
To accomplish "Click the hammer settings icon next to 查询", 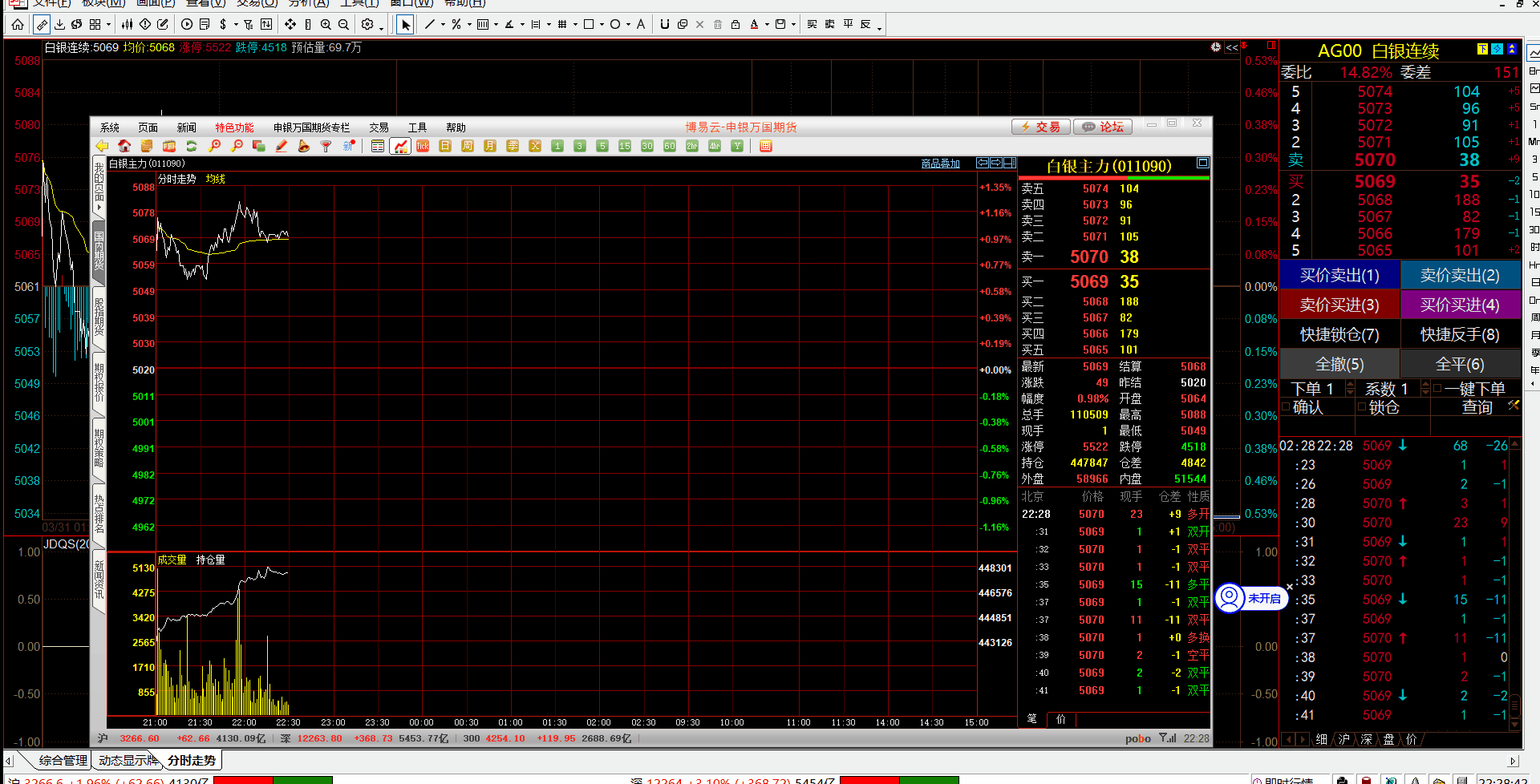I will [1513, 406].
